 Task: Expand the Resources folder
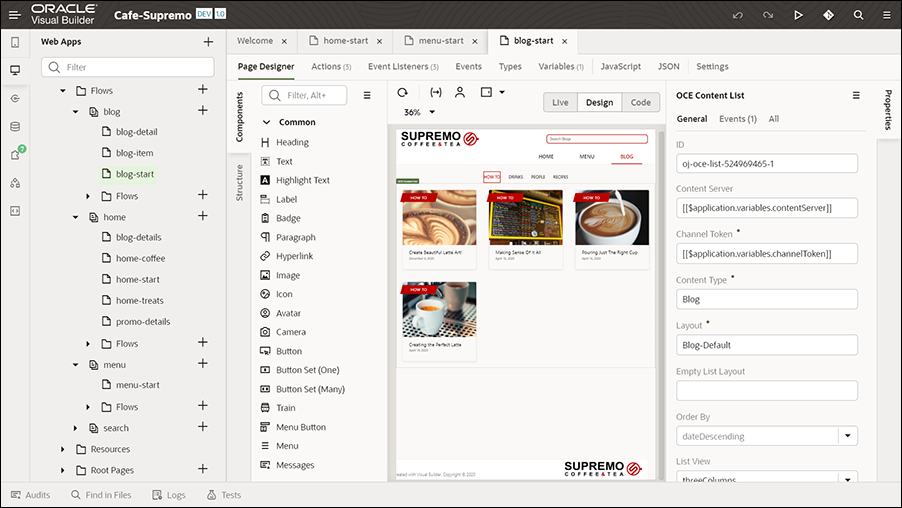pos(63,449)
